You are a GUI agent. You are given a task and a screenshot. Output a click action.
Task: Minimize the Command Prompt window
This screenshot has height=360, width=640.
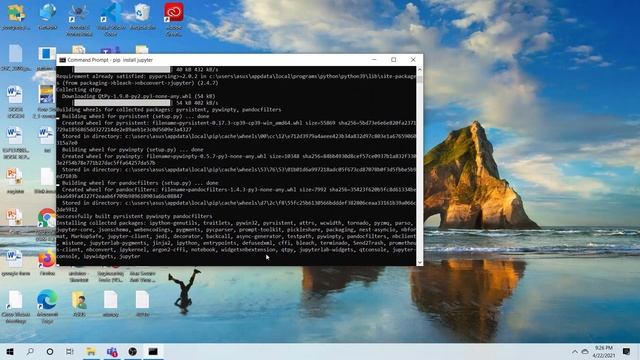[x=374, y=60]
